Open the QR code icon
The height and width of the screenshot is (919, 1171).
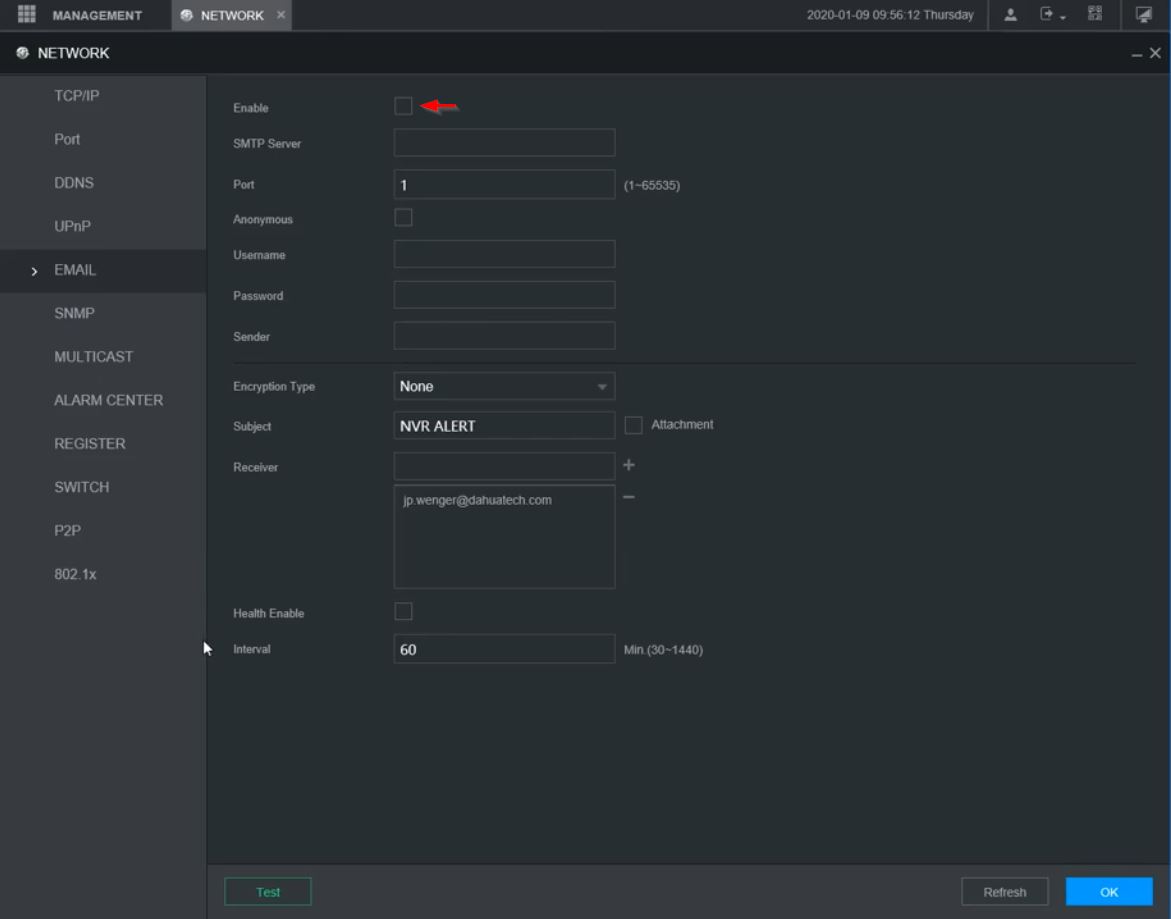(x=1094, y=15)
